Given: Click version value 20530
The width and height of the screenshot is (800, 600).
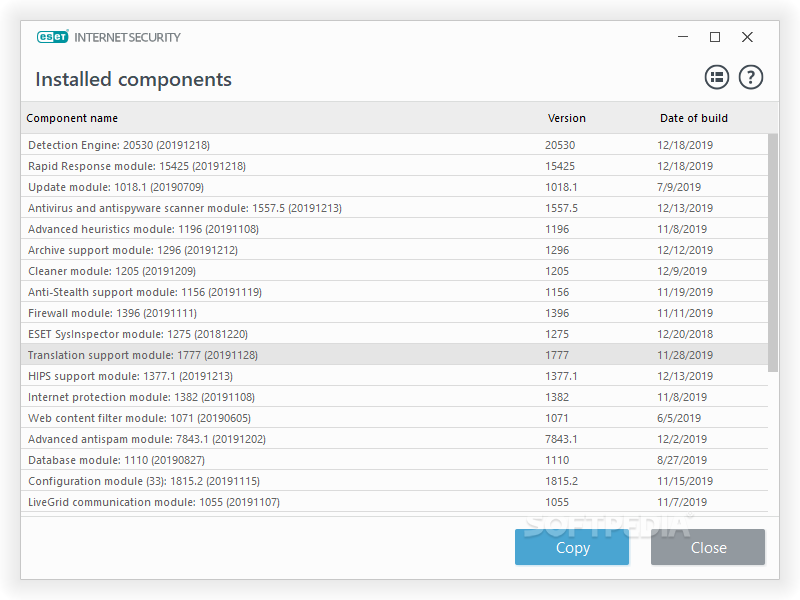Looking at the screenshot, I should point(560,145).
